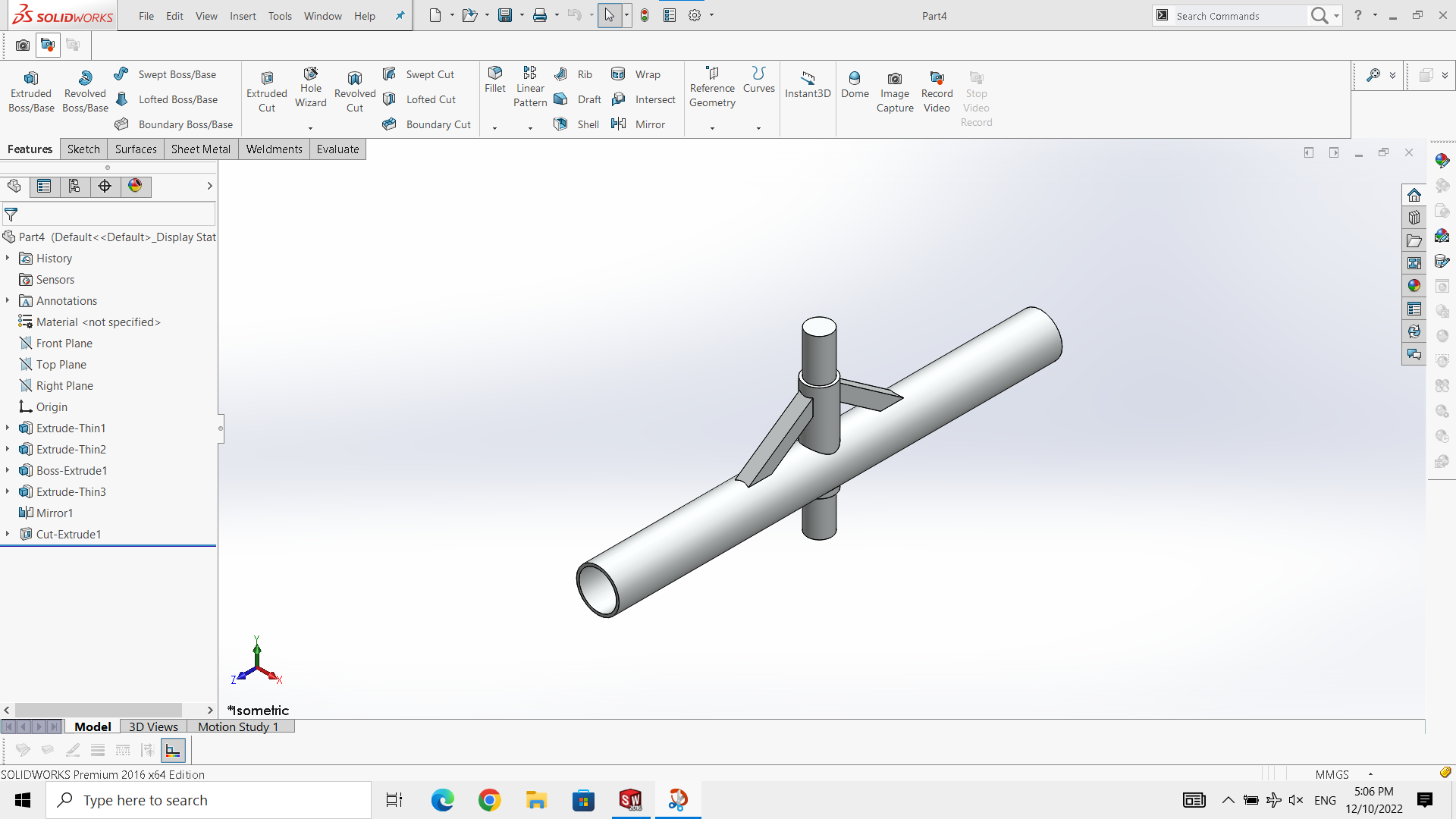Click the Mirror tool
1456x819 pixels.
click(638, 124)
